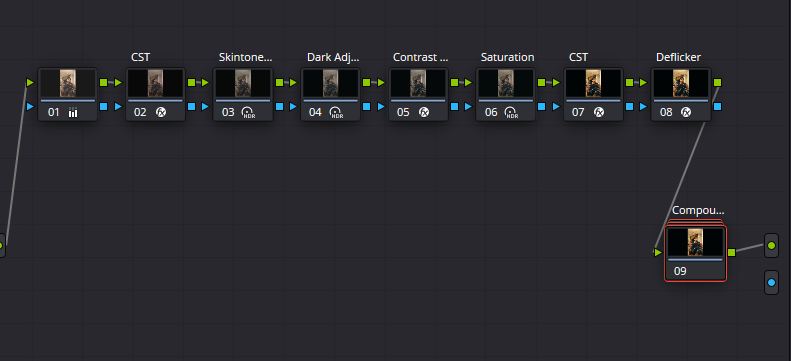Click blue key output square of node 02
791x361 pixels.
point(191,106)
